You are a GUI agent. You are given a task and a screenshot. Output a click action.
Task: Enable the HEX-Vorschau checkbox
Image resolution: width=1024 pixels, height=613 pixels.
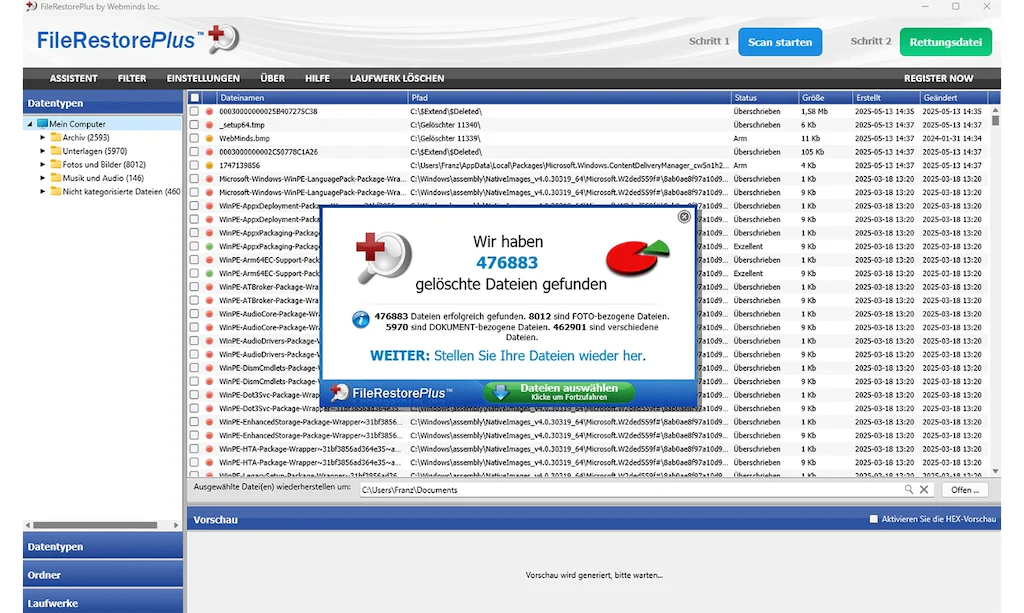coord(874,519)
